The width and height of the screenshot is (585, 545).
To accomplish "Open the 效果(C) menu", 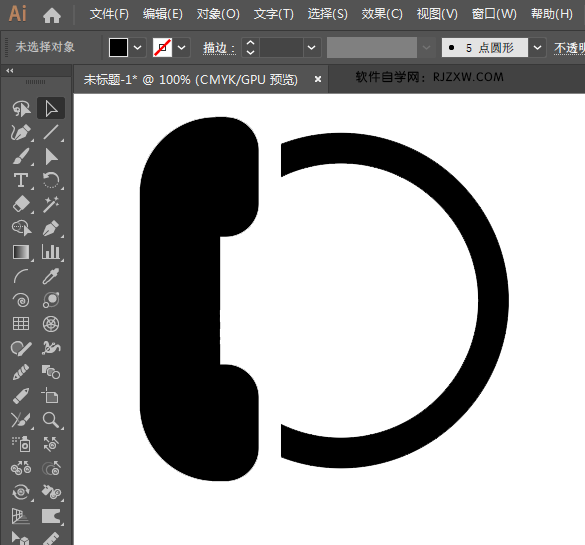I will 382,14.
